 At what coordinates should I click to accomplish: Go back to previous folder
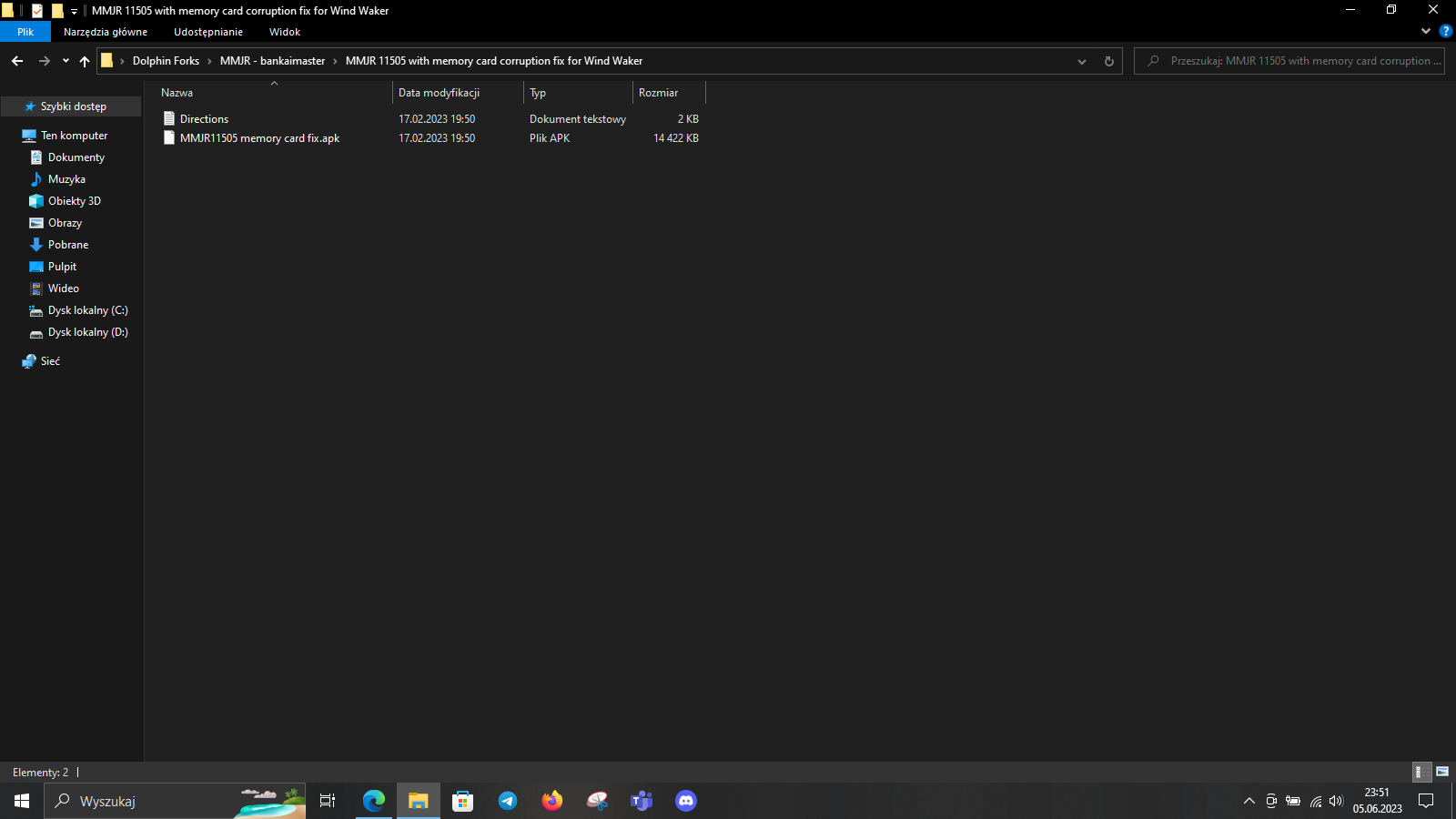tap(17, 61)
